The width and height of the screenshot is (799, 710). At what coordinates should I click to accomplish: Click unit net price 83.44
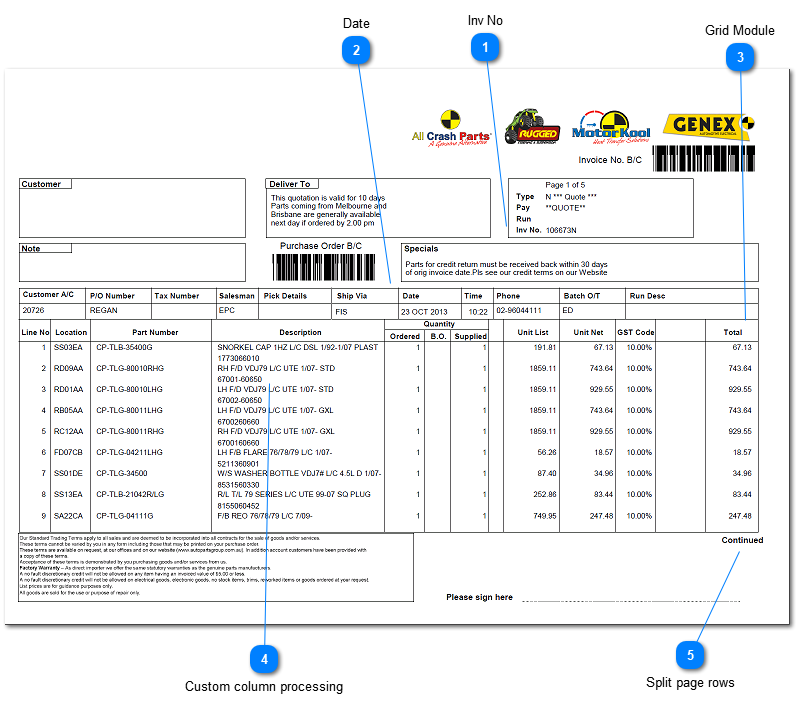pyautogui.click(x=603, y=494)
